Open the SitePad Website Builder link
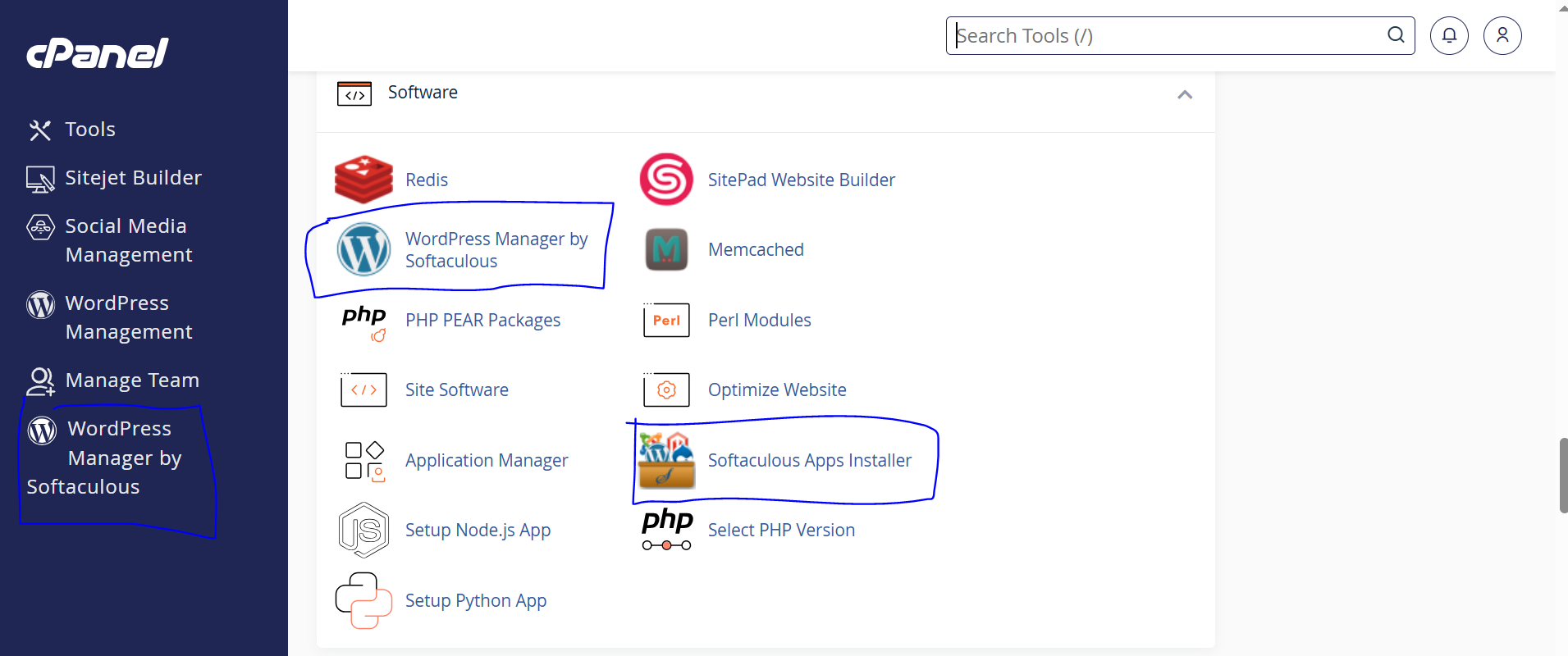The height and width of the screenshot is (656, 1568). pos(802,180)
